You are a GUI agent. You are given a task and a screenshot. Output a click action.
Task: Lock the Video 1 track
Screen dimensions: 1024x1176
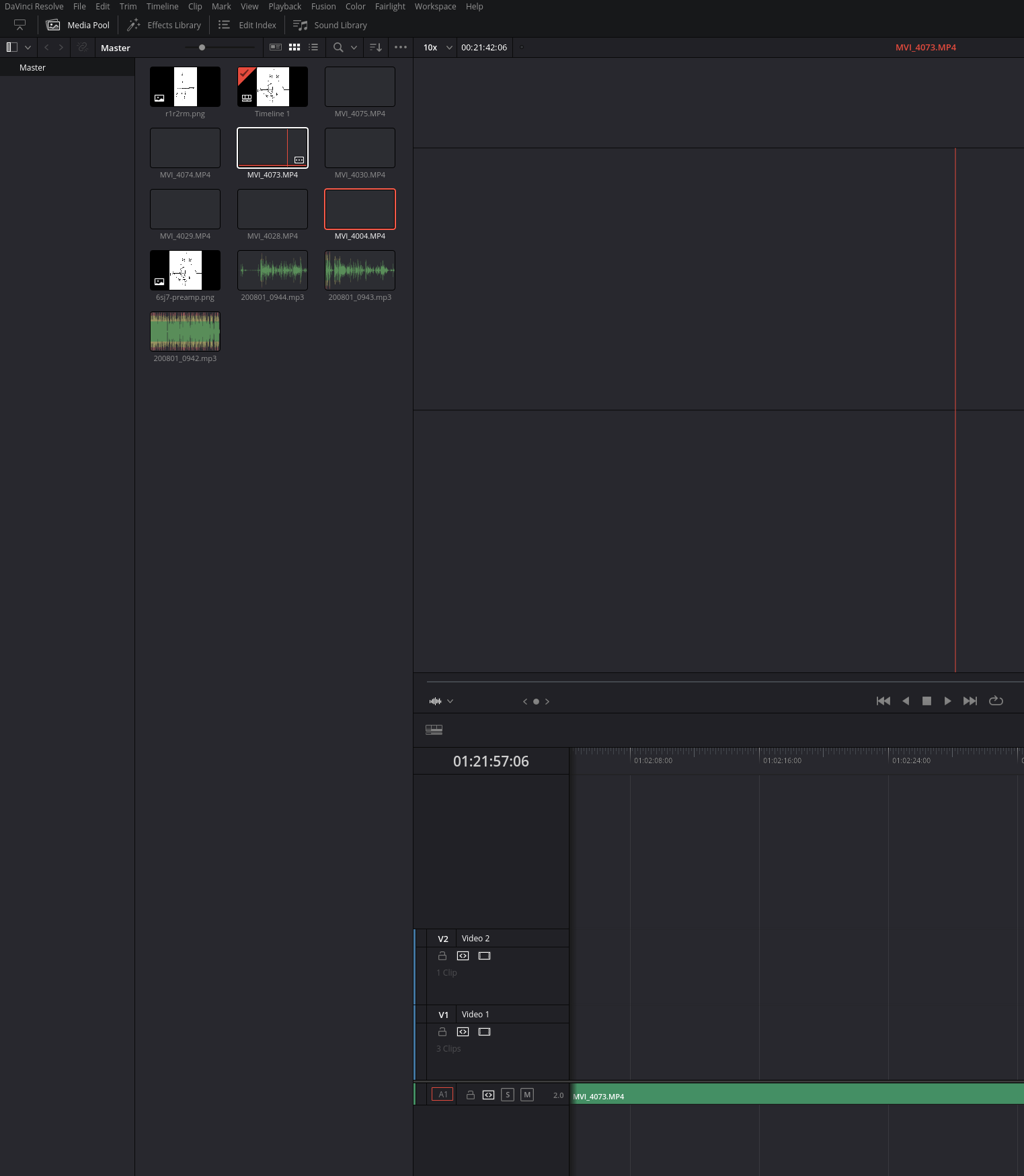(442, 1031)
